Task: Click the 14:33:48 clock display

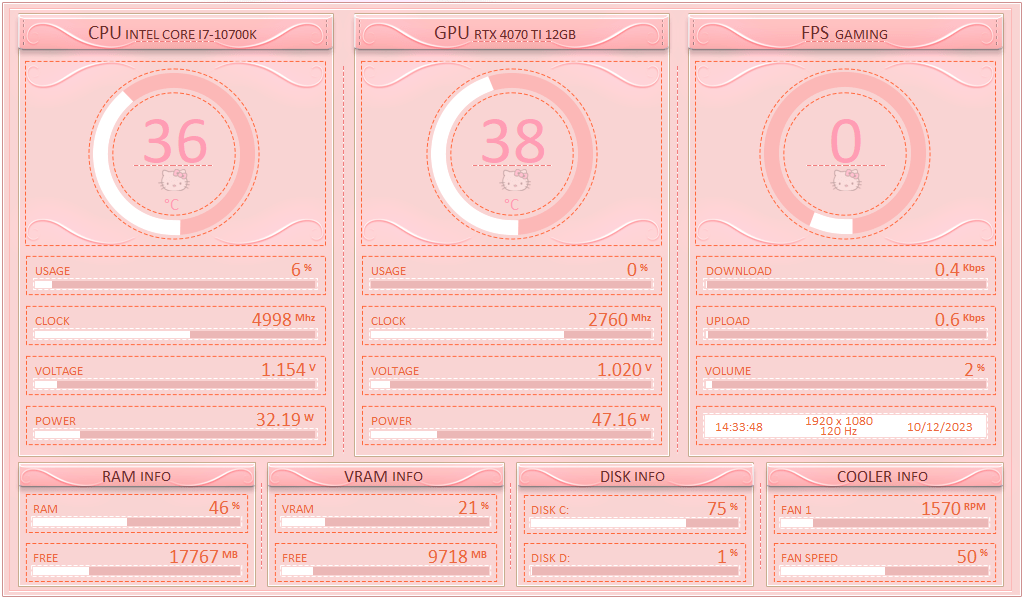Action: pyautogui.click(x=739, y=427)
